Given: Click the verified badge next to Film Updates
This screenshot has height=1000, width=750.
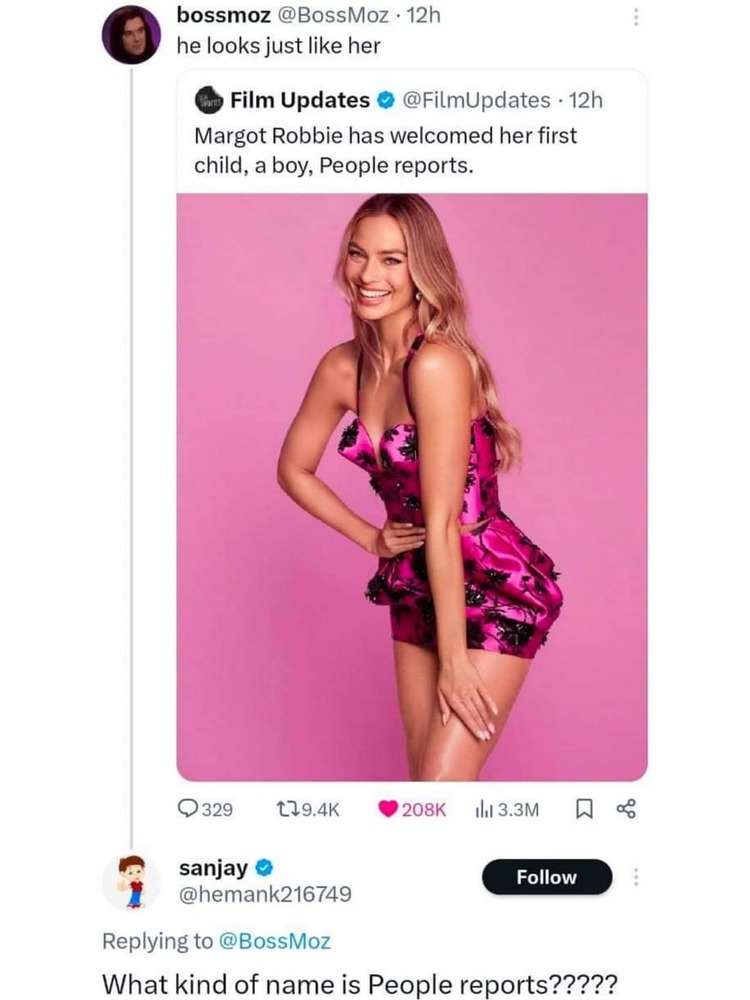Looking at the screenshot, I should click(385, 100).
